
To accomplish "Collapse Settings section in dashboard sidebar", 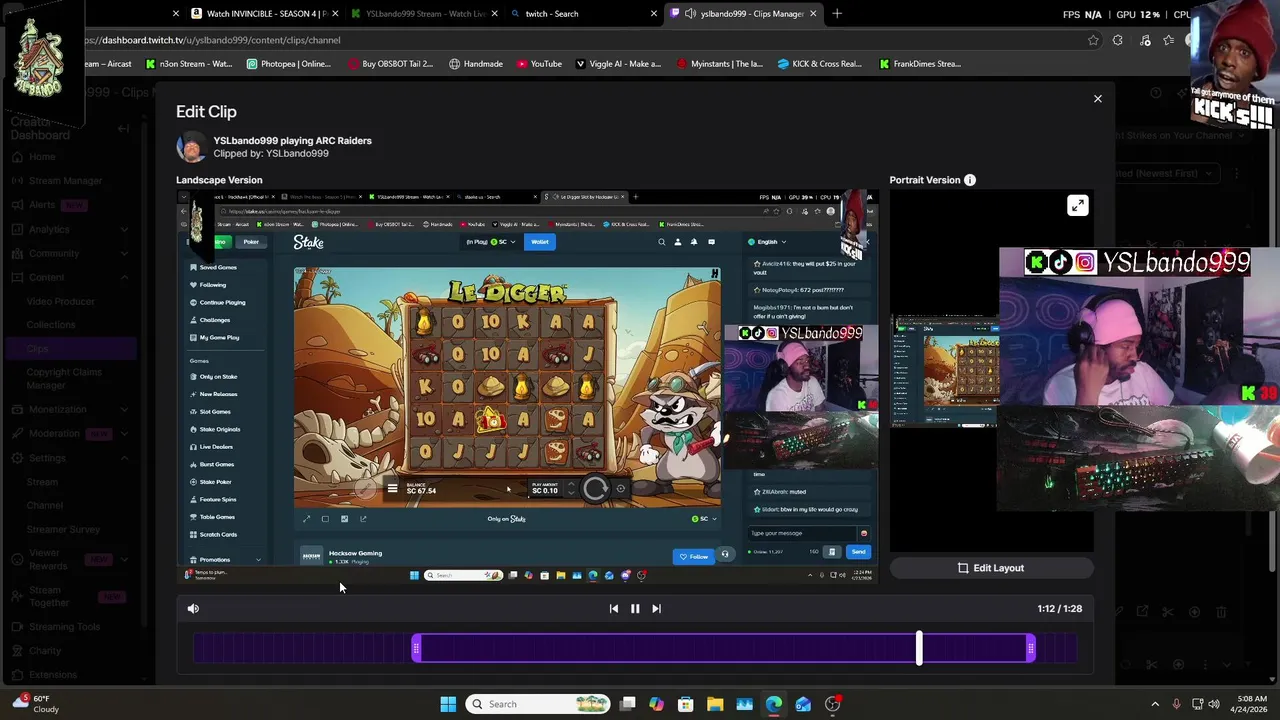I will coord(124,457).
